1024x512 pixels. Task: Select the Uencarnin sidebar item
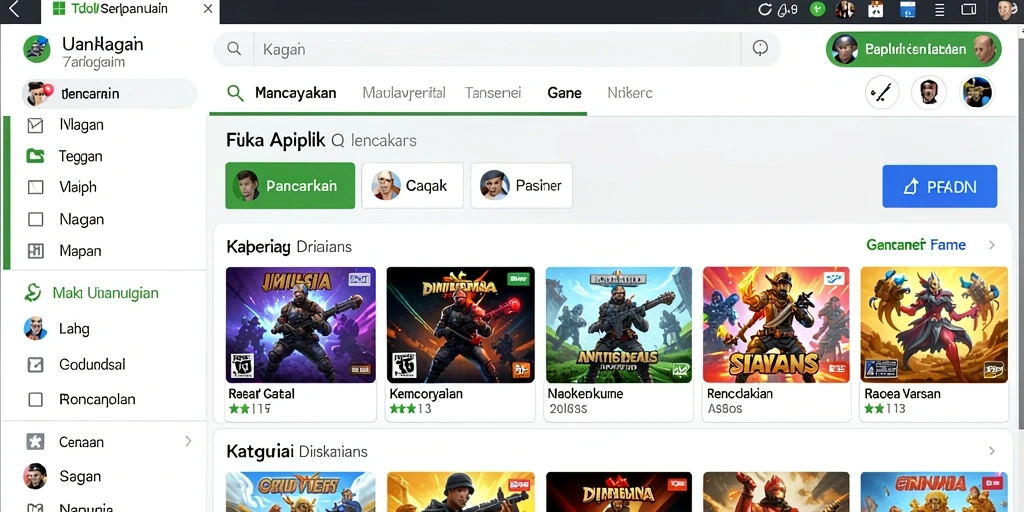(109, 93)
